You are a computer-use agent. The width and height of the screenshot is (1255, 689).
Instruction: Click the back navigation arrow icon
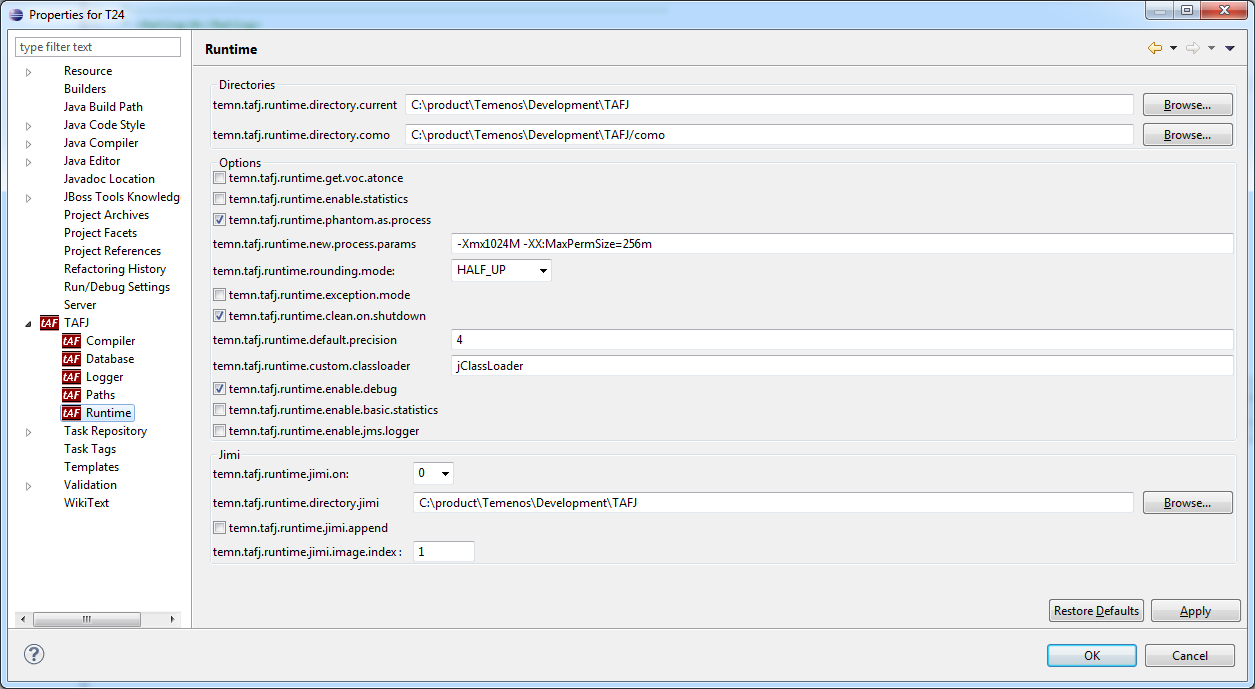pyautogui.click(x=1155, y=48)
